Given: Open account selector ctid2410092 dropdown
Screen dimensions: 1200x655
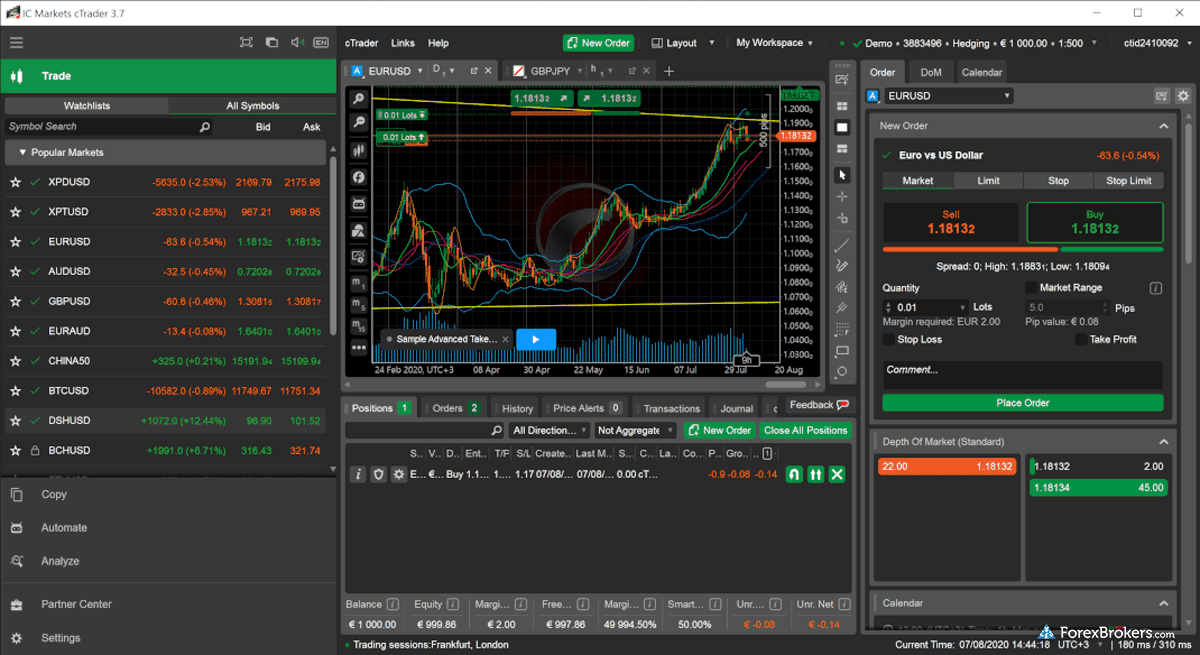Looking at the screenshot, I should [x=1157, y=43].
